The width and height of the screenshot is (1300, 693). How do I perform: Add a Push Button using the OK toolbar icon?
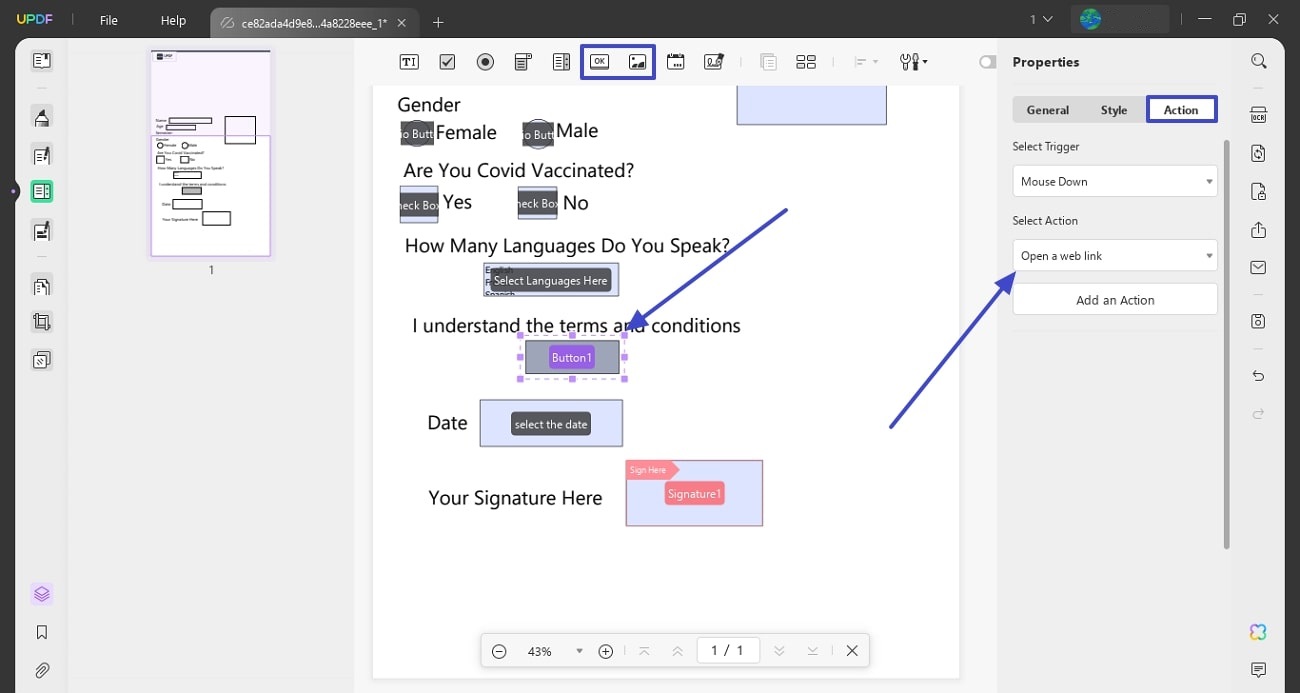click(x=599, y=61)
